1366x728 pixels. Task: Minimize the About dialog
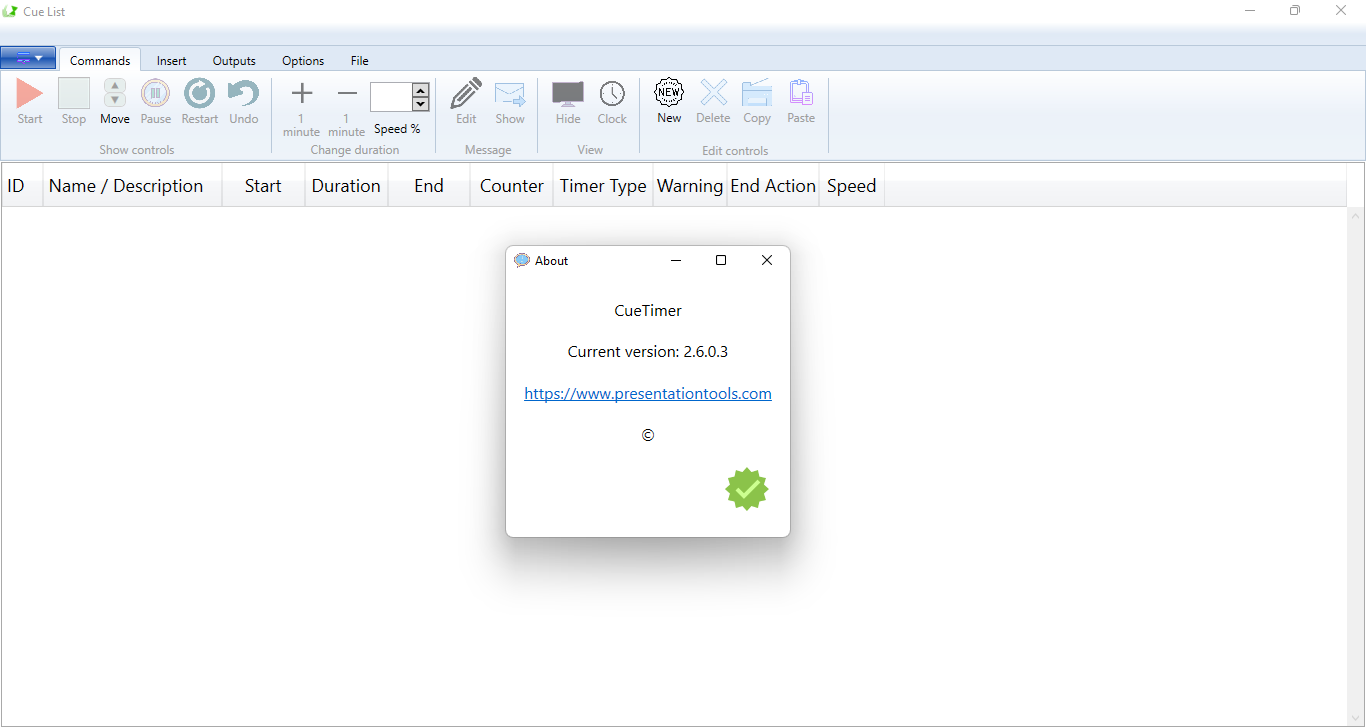pyautogui.click(x=676, y=260)
